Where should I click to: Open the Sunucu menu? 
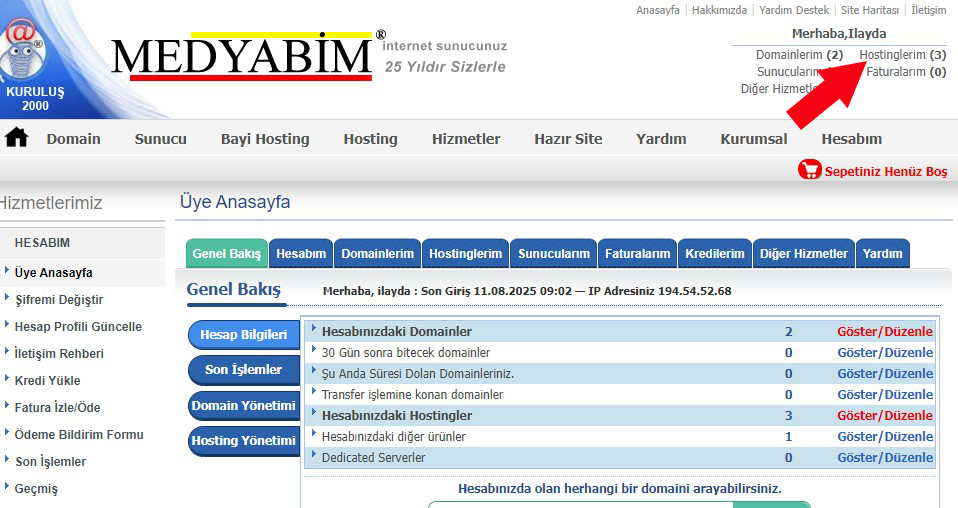[x=161, y=139]
